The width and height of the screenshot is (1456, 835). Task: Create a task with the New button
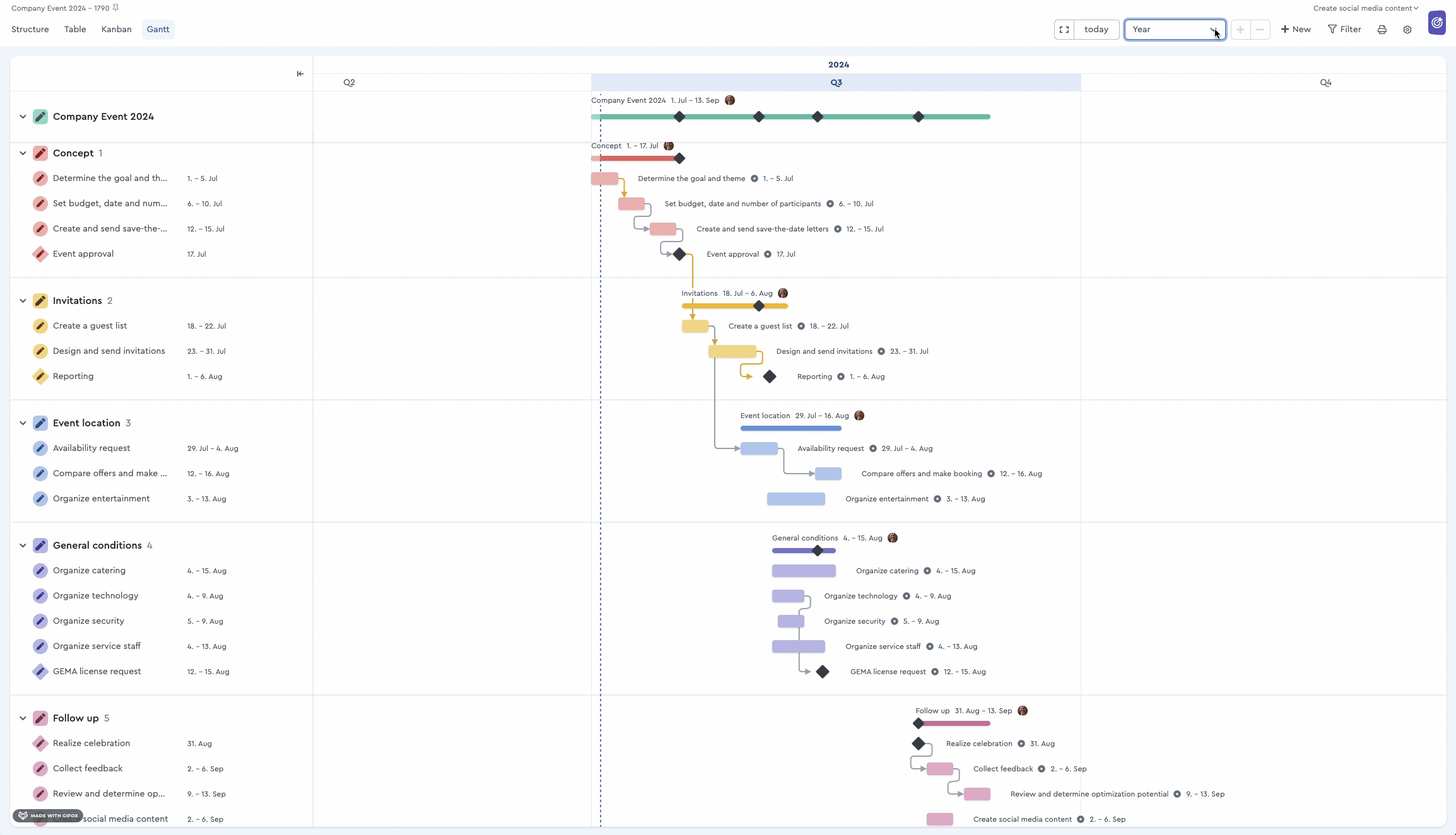click(1295, 29)
